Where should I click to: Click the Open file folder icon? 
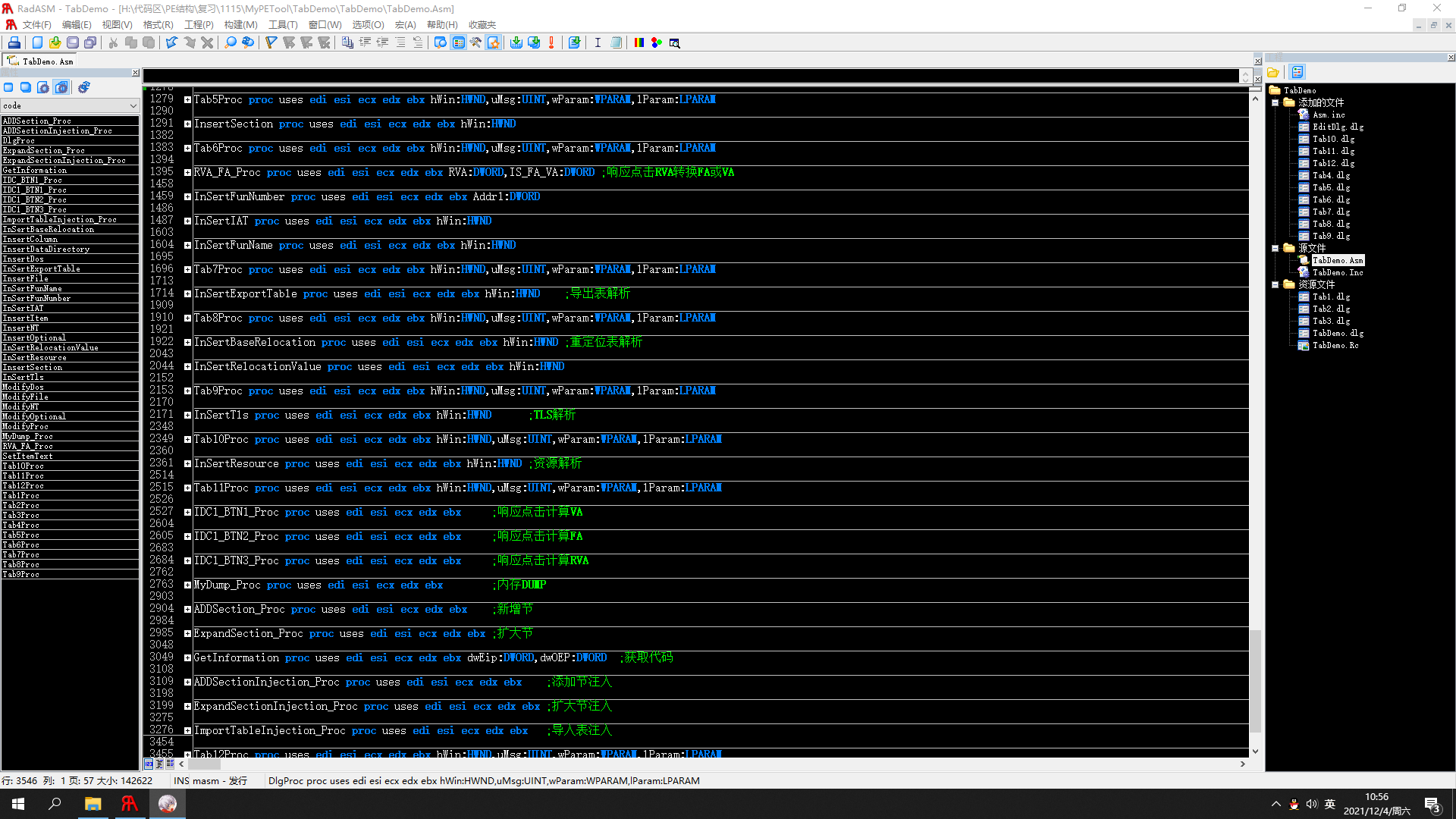coord(55,42)
